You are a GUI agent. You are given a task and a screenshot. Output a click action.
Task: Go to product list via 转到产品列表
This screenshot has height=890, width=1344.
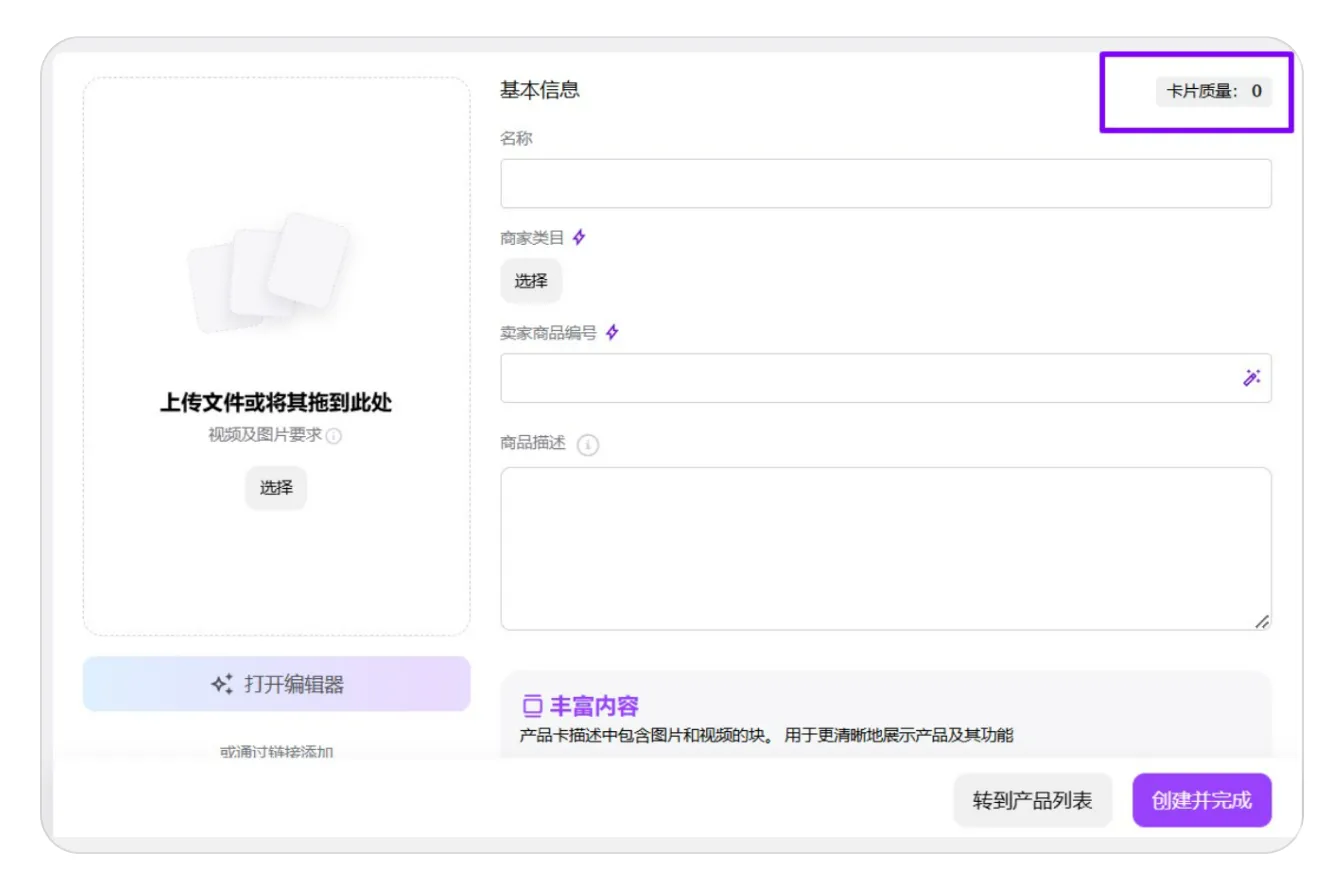(x=1032, y=800)
